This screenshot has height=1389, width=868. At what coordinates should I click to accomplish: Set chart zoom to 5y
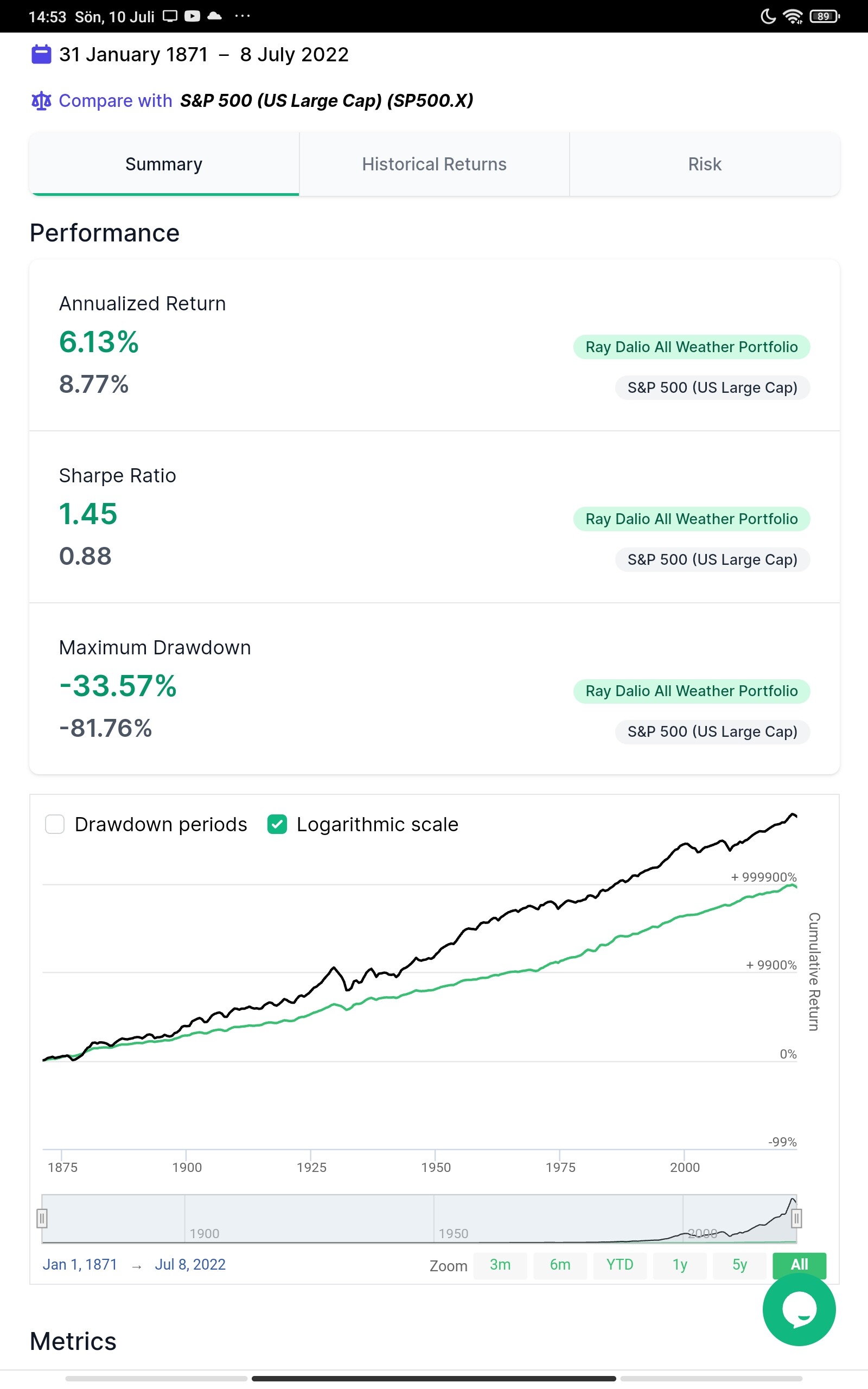[x=739, y=1264]
